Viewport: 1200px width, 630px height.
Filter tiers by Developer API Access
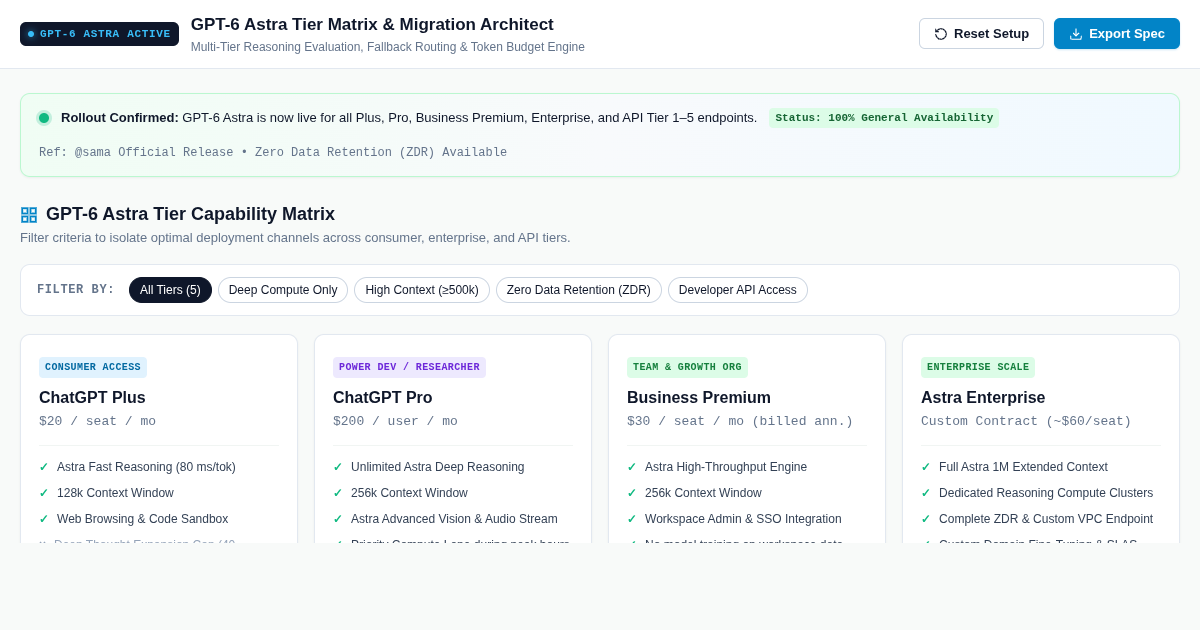coord(738,290)
